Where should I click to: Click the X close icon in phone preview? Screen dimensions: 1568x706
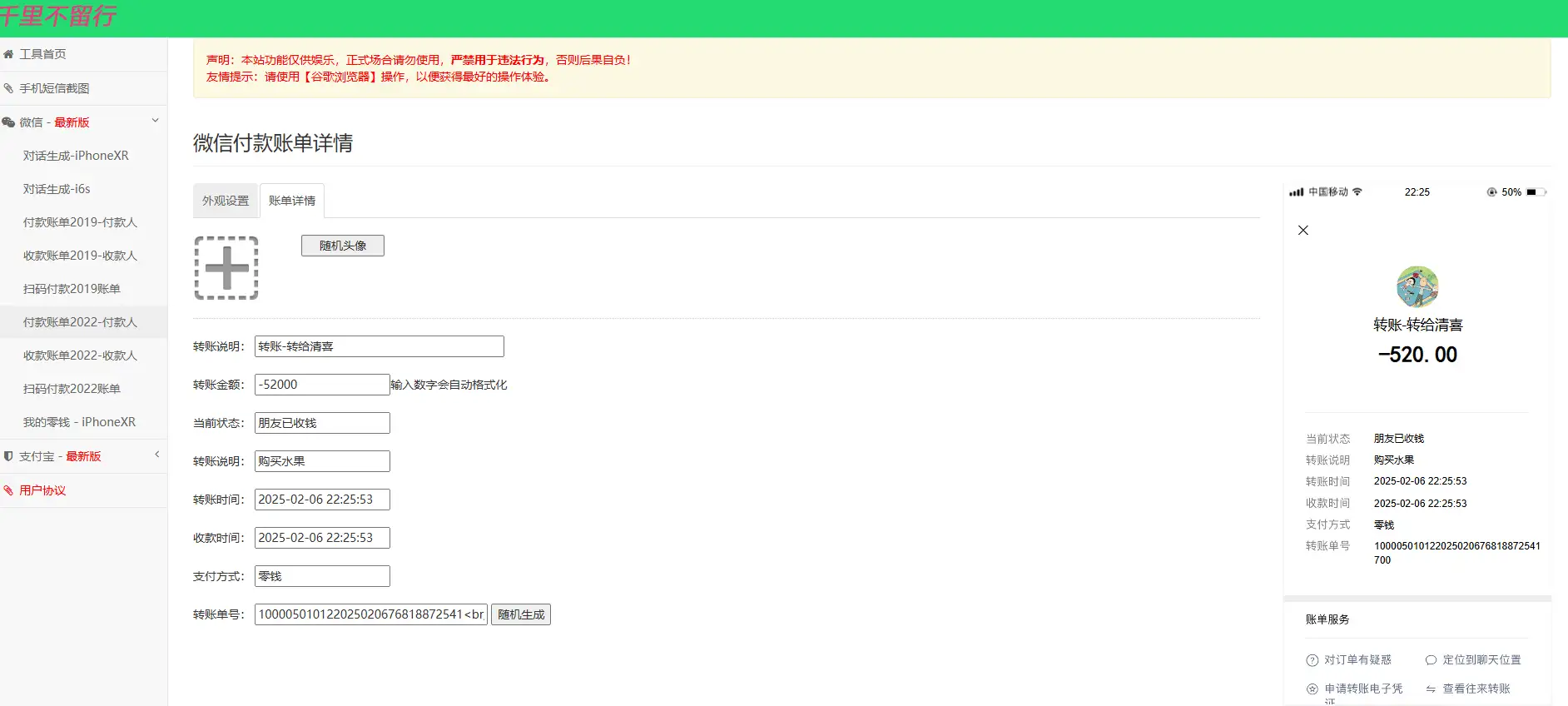pos(1303,231)
